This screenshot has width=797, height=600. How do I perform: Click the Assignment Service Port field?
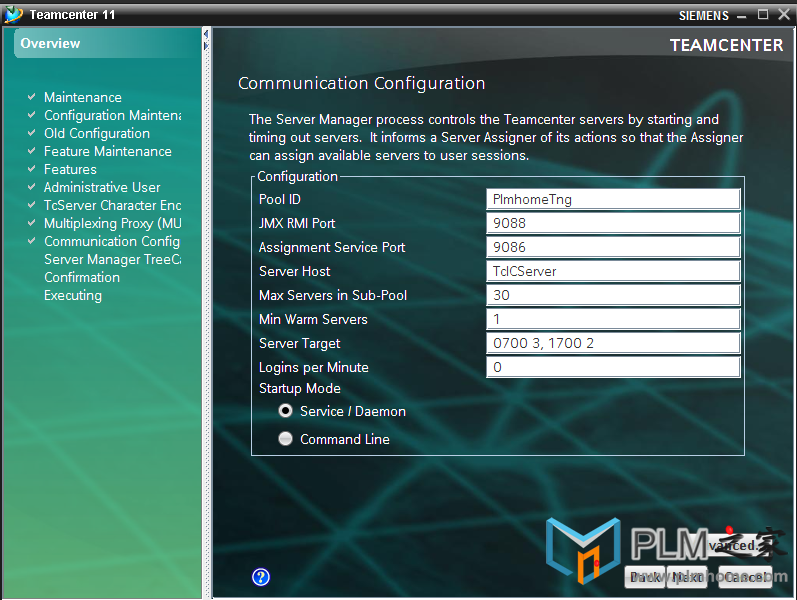point(613,247)
